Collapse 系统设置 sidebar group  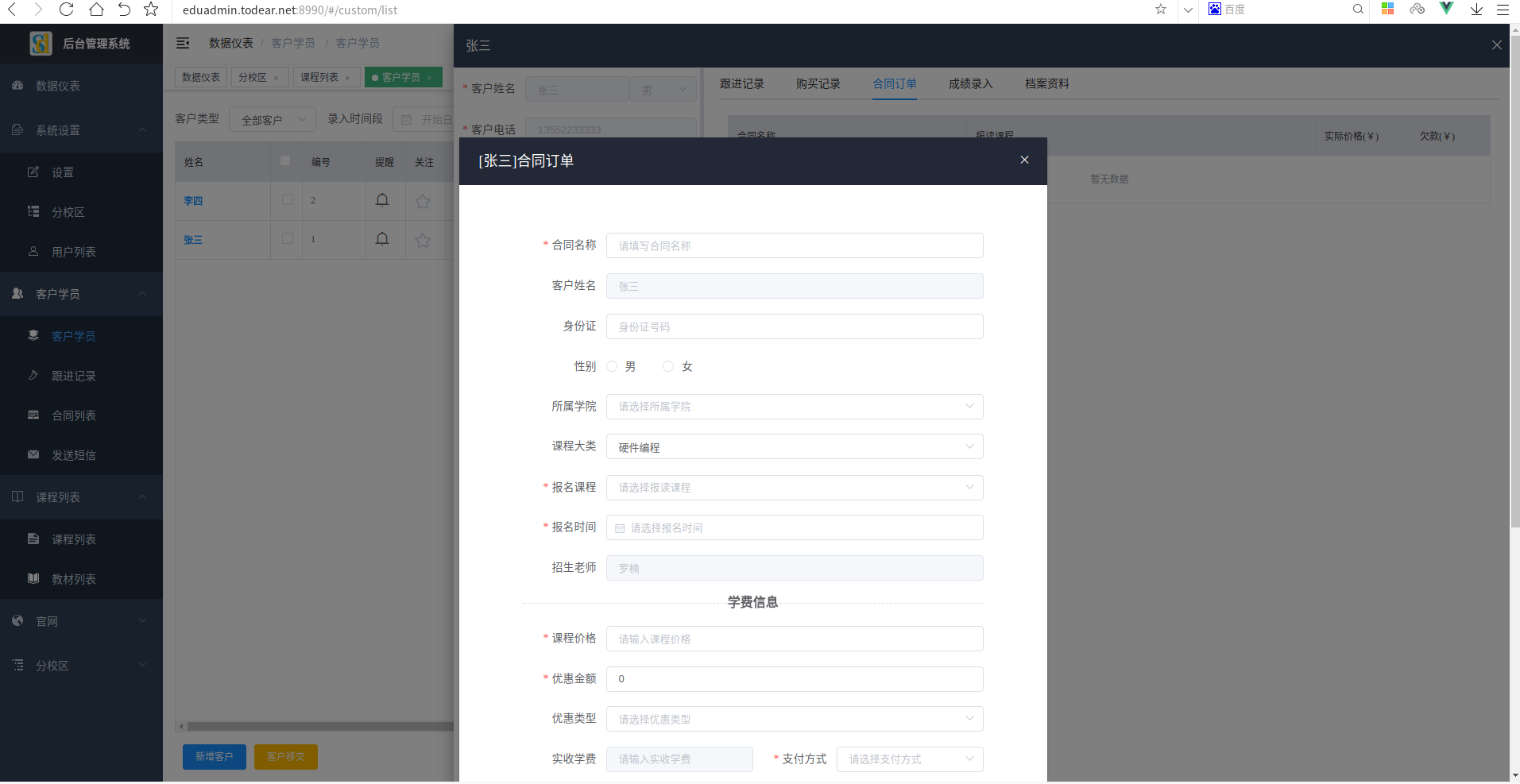[x=81, y=130]
